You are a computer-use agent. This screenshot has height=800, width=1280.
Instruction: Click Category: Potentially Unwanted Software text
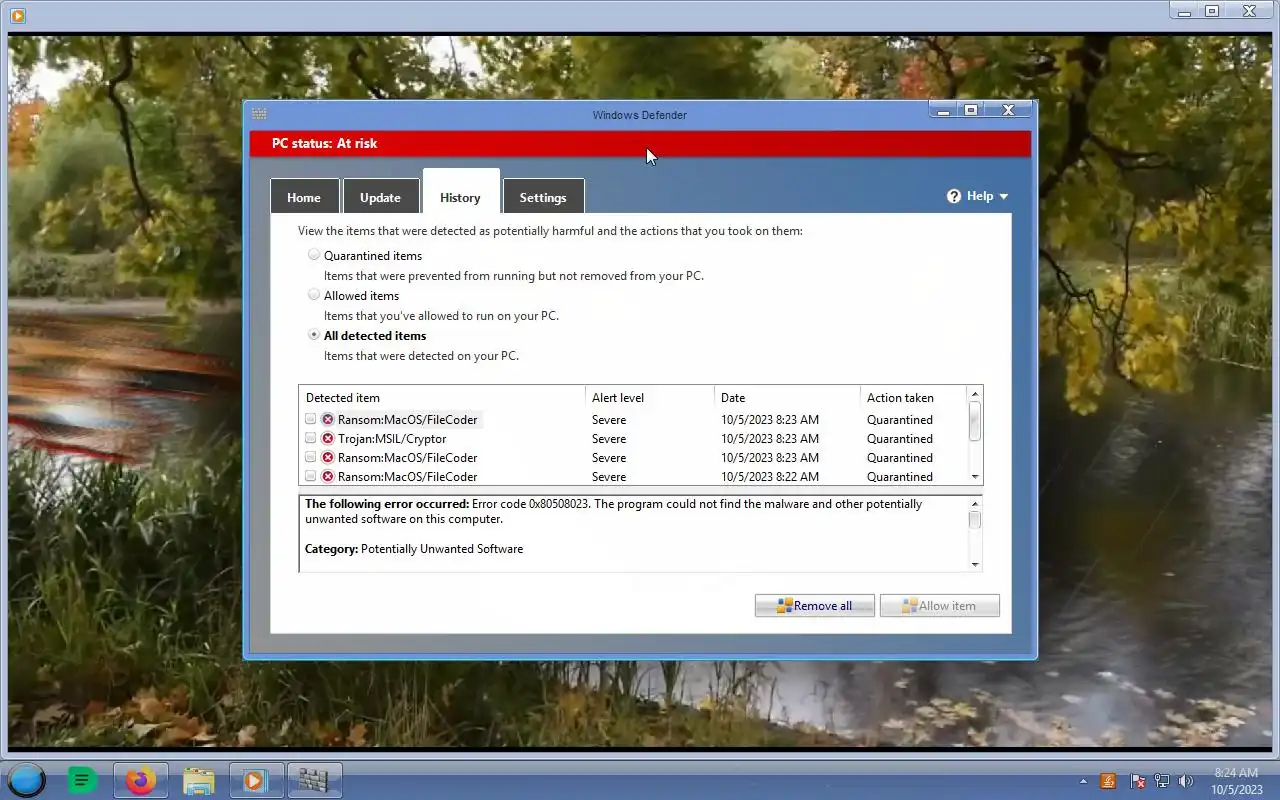414,549
